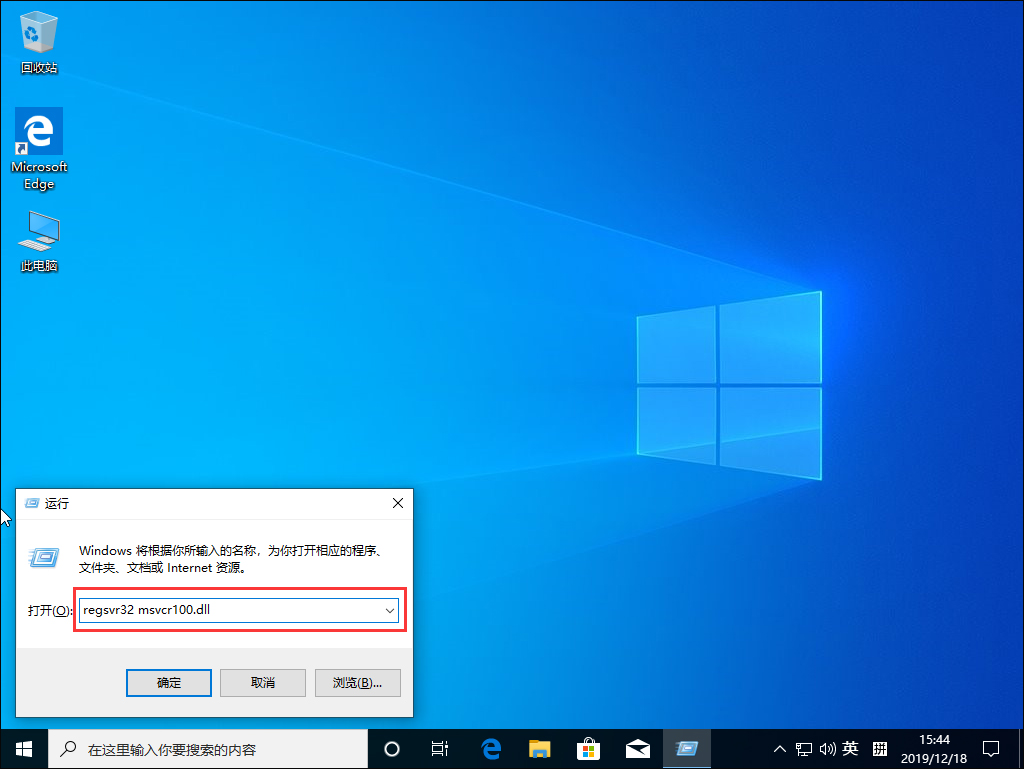Click the network icon in the system tray

pyautogui.click(x=803, y=748)
